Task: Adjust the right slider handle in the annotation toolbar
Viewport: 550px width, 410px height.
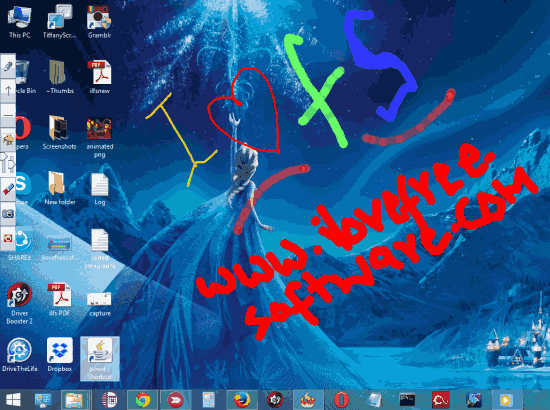Action: coord(12,164)
